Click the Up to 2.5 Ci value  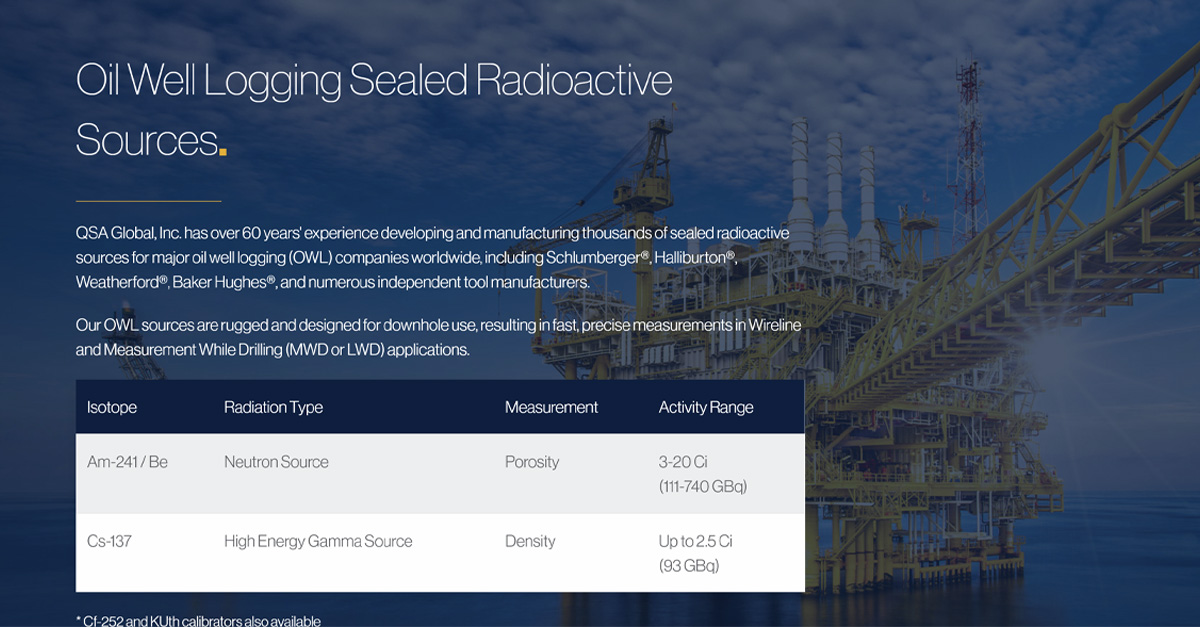pyautogui.click(x=695, y=541)
